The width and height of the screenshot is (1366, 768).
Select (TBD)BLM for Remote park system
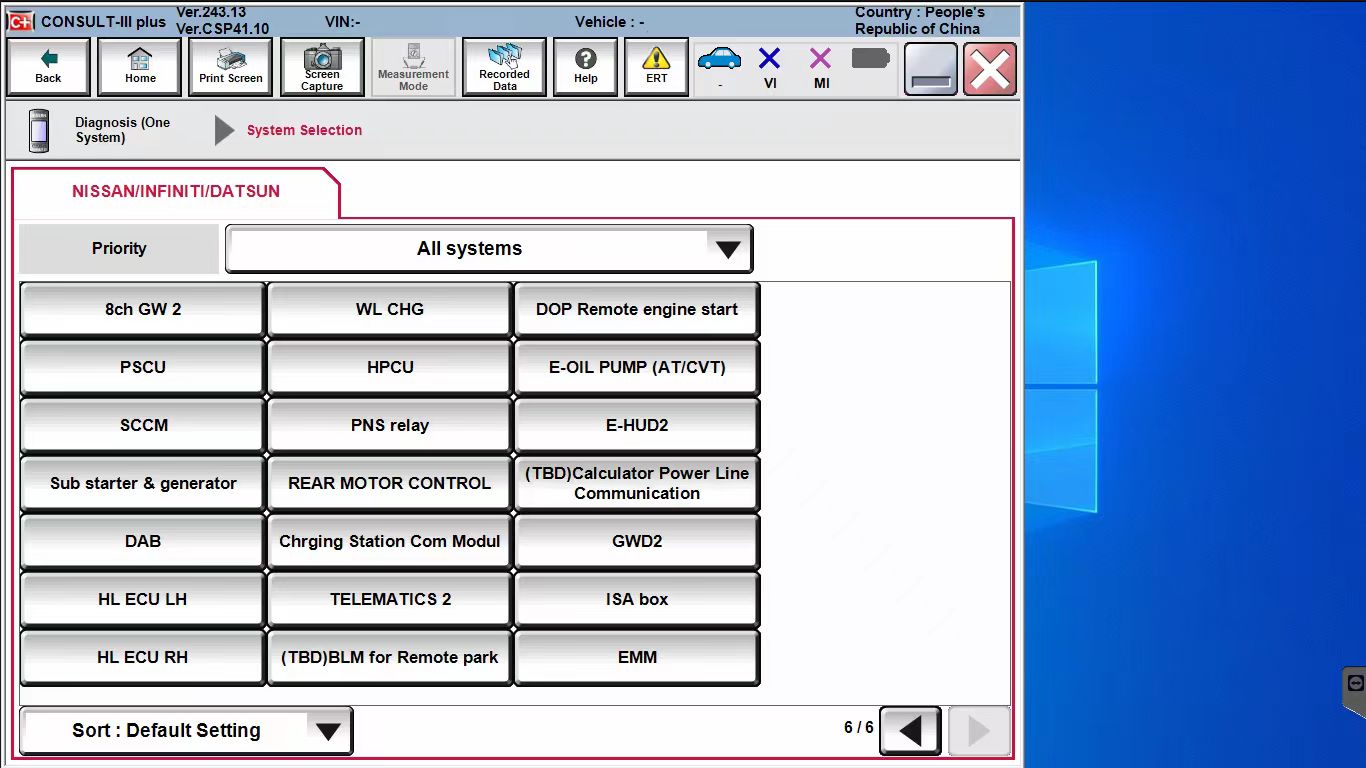click(390, 657)
